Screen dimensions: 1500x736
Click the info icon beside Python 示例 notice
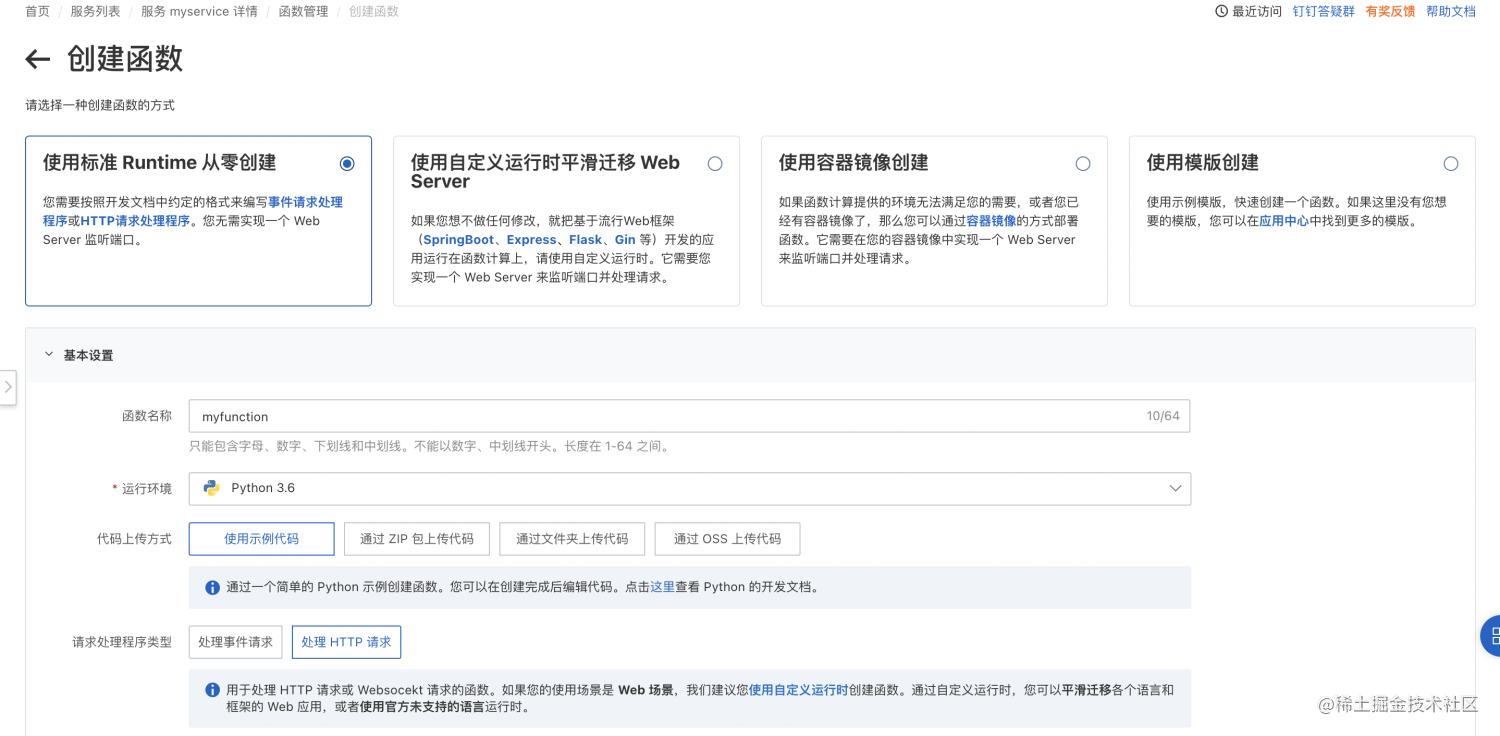[x=212, y=588]
